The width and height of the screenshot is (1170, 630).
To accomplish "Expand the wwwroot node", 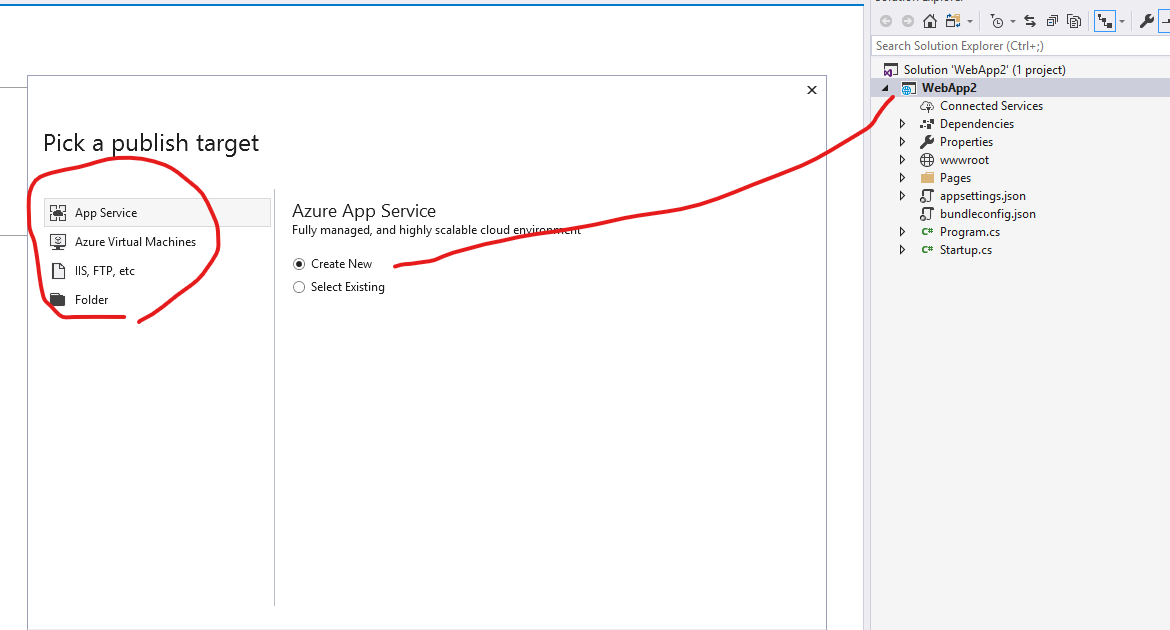I will 902,159.
